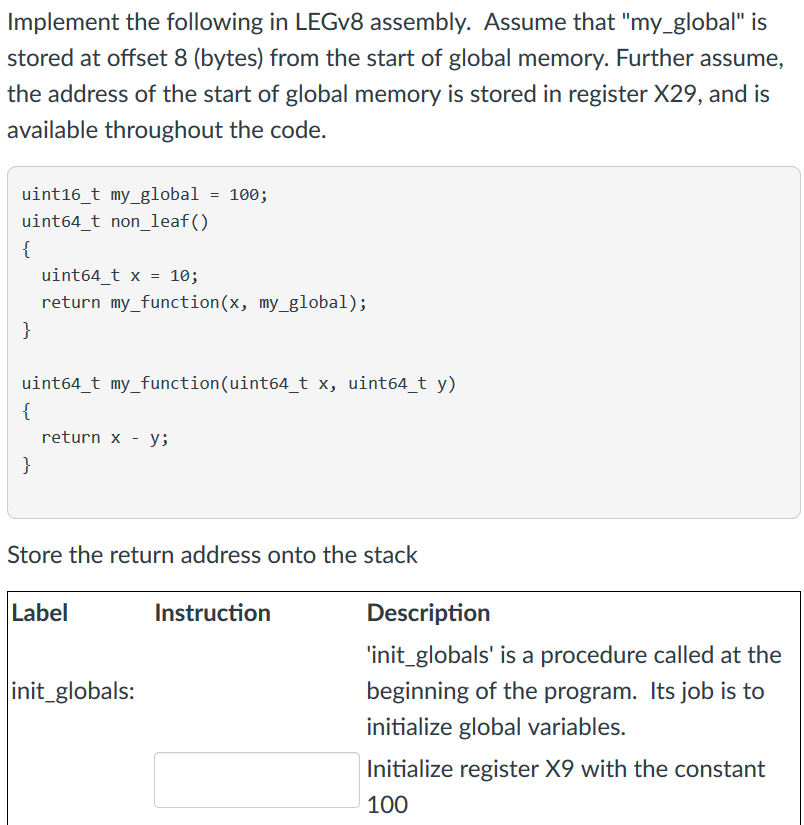Click the Label column header
This screenshot has width=804, height=825.
(x=40, y=613)
